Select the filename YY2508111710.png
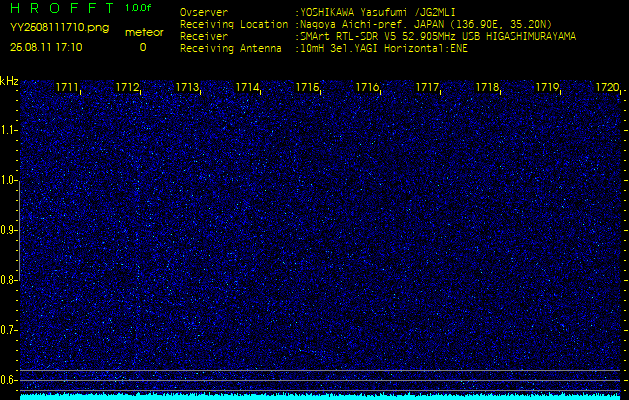629x400 pixels. click(59, 28)
